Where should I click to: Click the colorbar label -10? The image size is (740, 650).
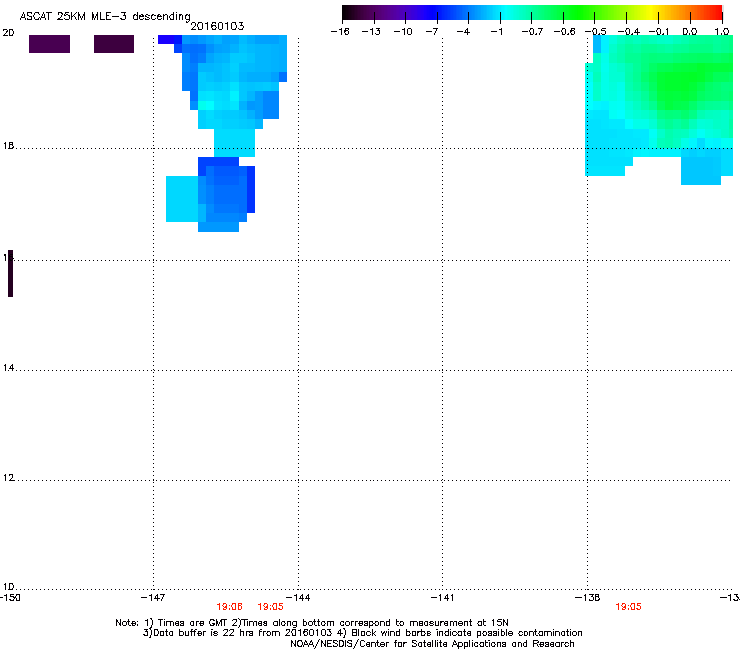pyautogui.click(x=403, y=32)
